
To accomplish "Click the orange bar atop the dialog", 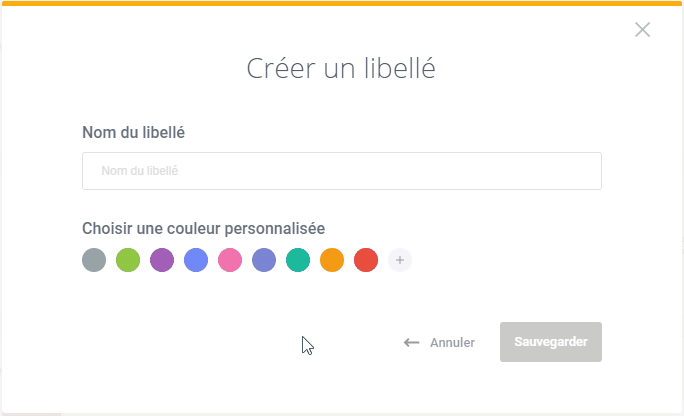I will [342, 3].
